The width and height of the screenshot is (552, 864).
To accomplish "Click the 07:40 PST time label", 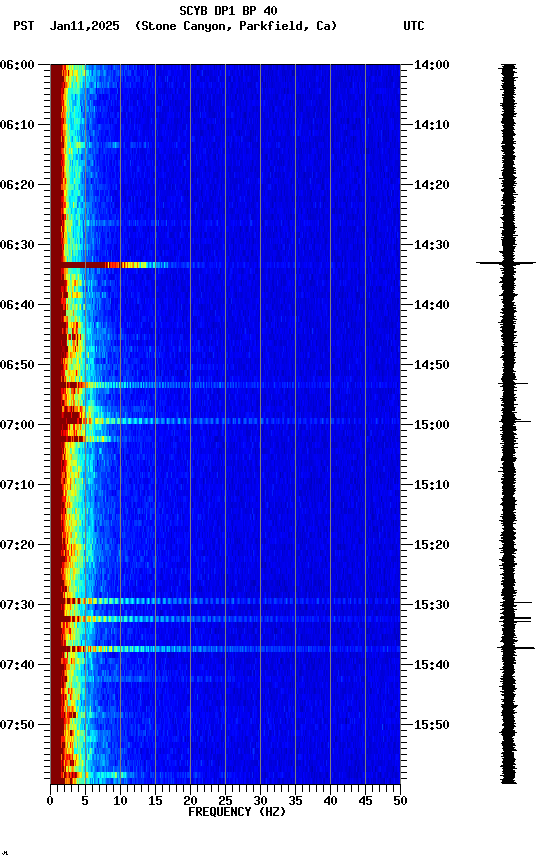I will point(17,665).
